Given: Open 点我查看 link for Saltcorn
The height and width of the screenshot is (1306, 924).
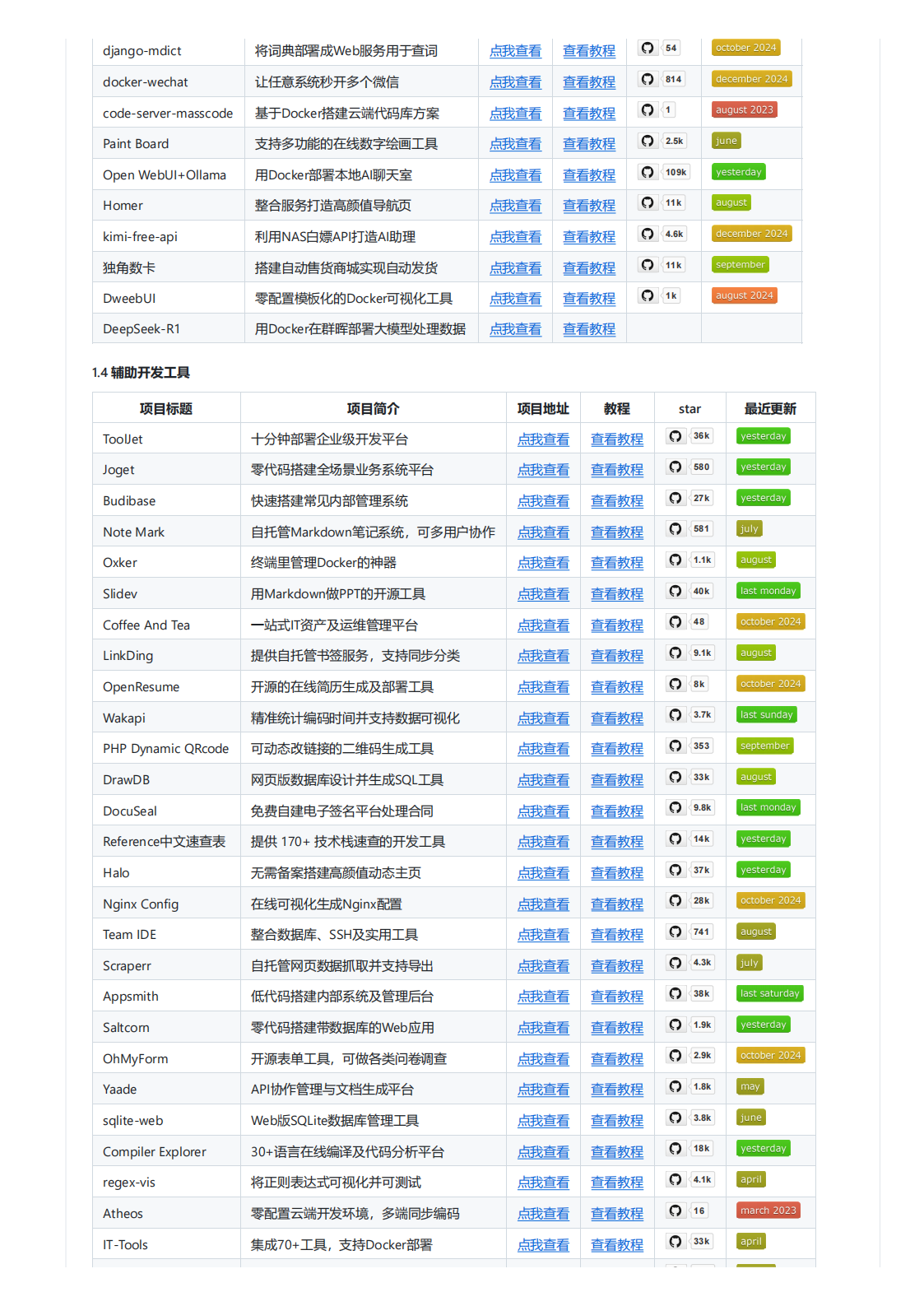Looking at the screenshot, I should coord(543,1028).
